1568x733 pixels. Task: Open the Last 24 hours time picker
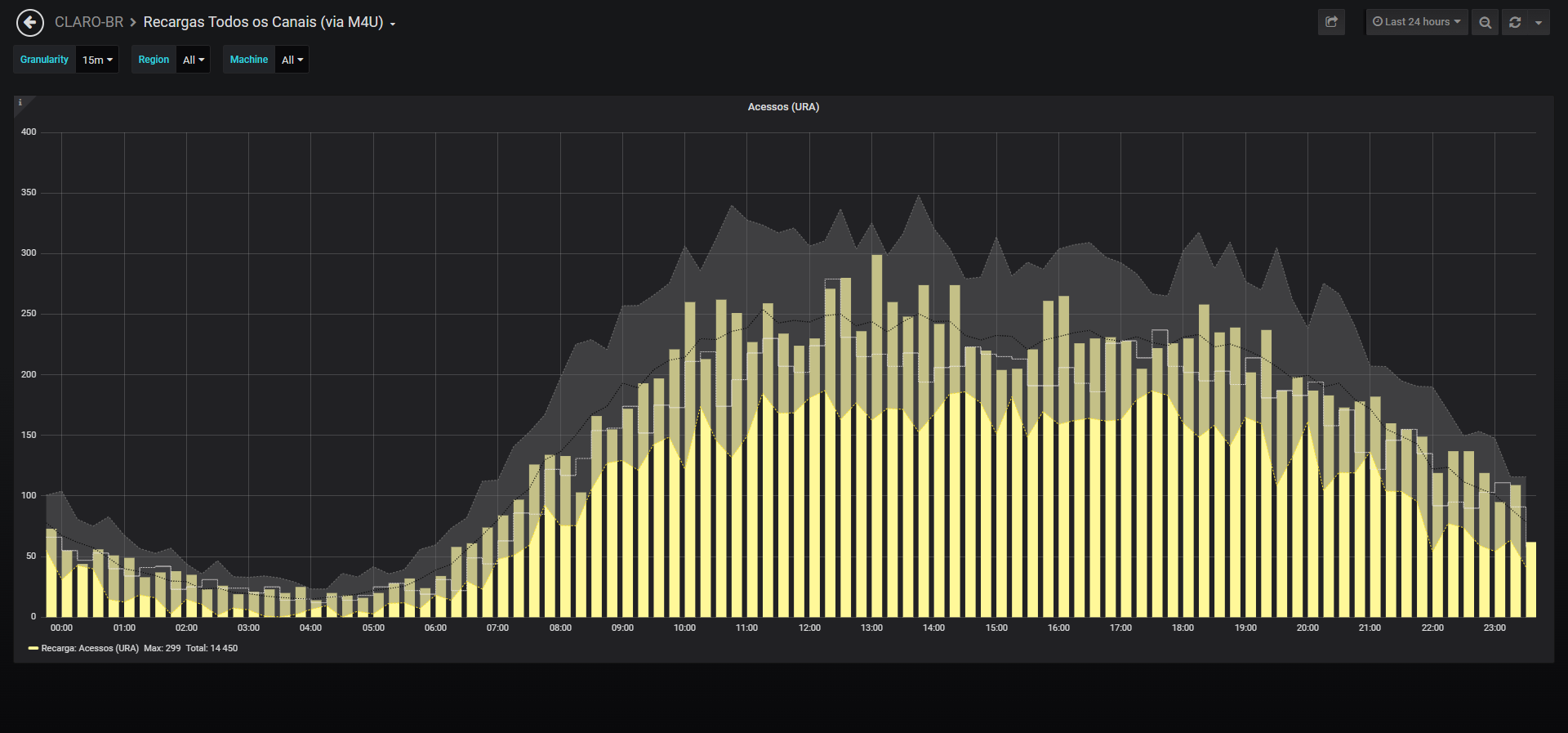[x=1417, y=22]
